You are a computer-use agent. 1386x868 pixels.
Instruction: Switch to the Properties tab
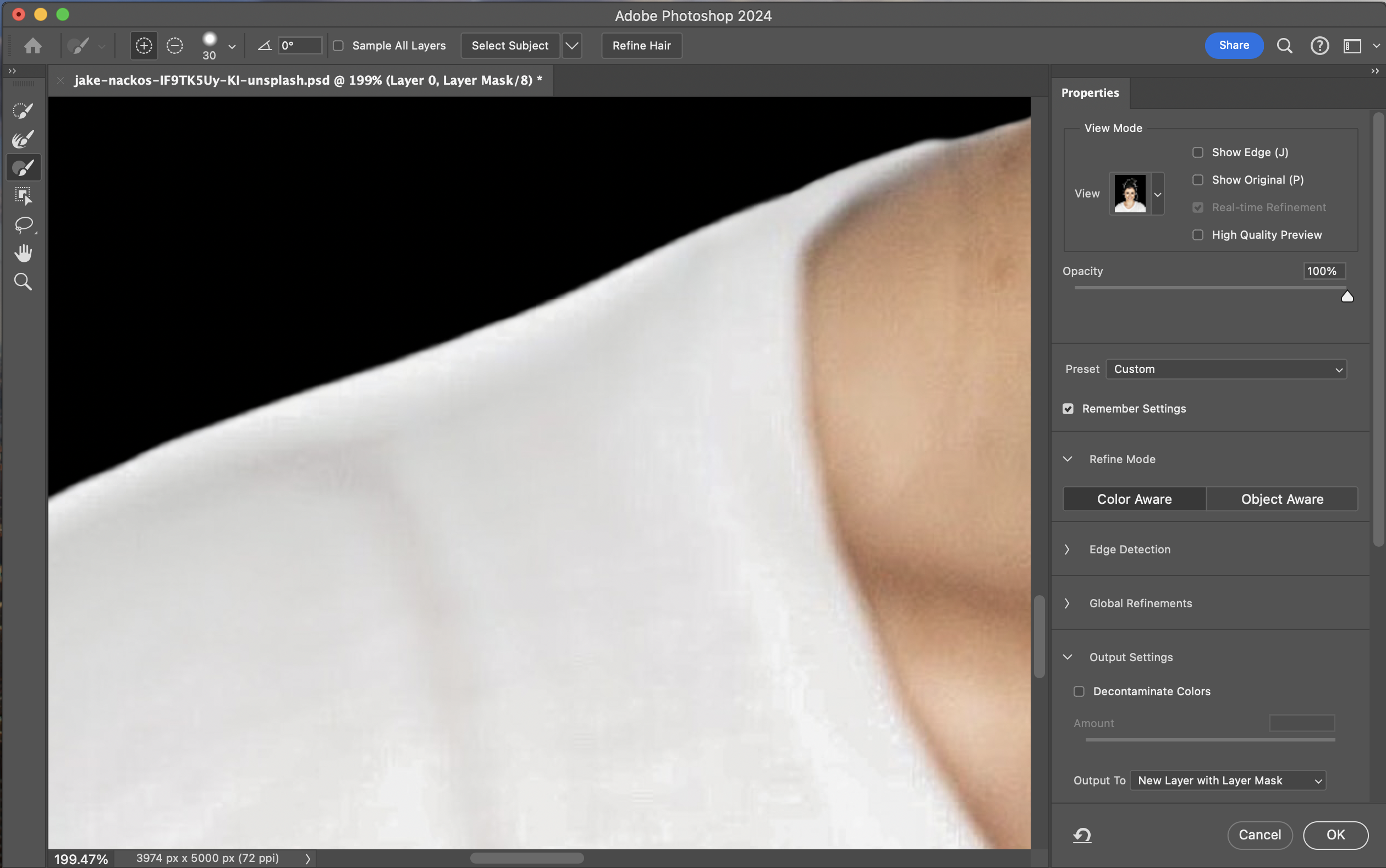click(x=1090, y=93)
